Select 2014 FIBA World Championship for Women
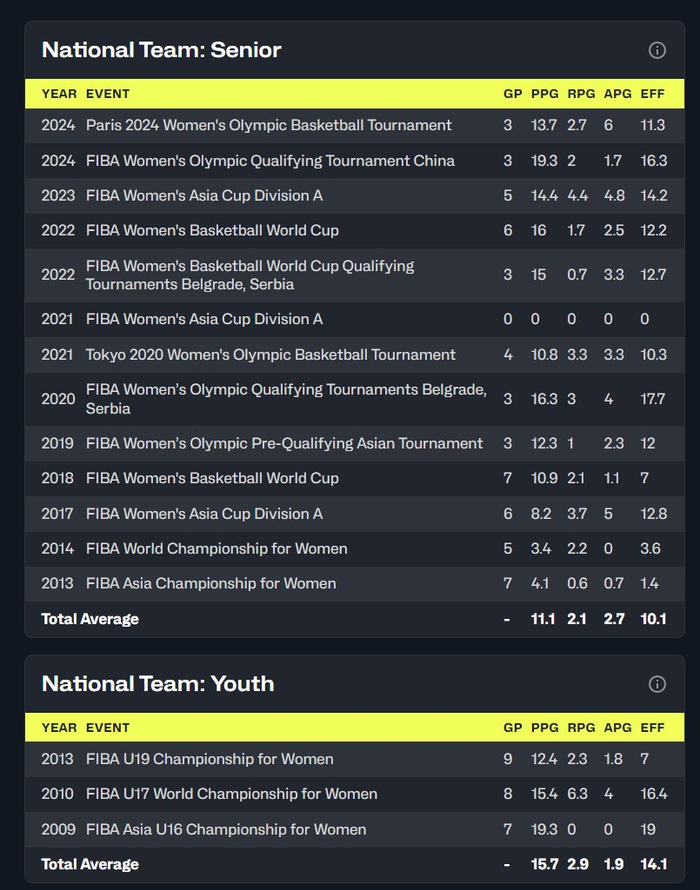Image resolution: width=700 pixels, height=890 pixels. point(216,548)
